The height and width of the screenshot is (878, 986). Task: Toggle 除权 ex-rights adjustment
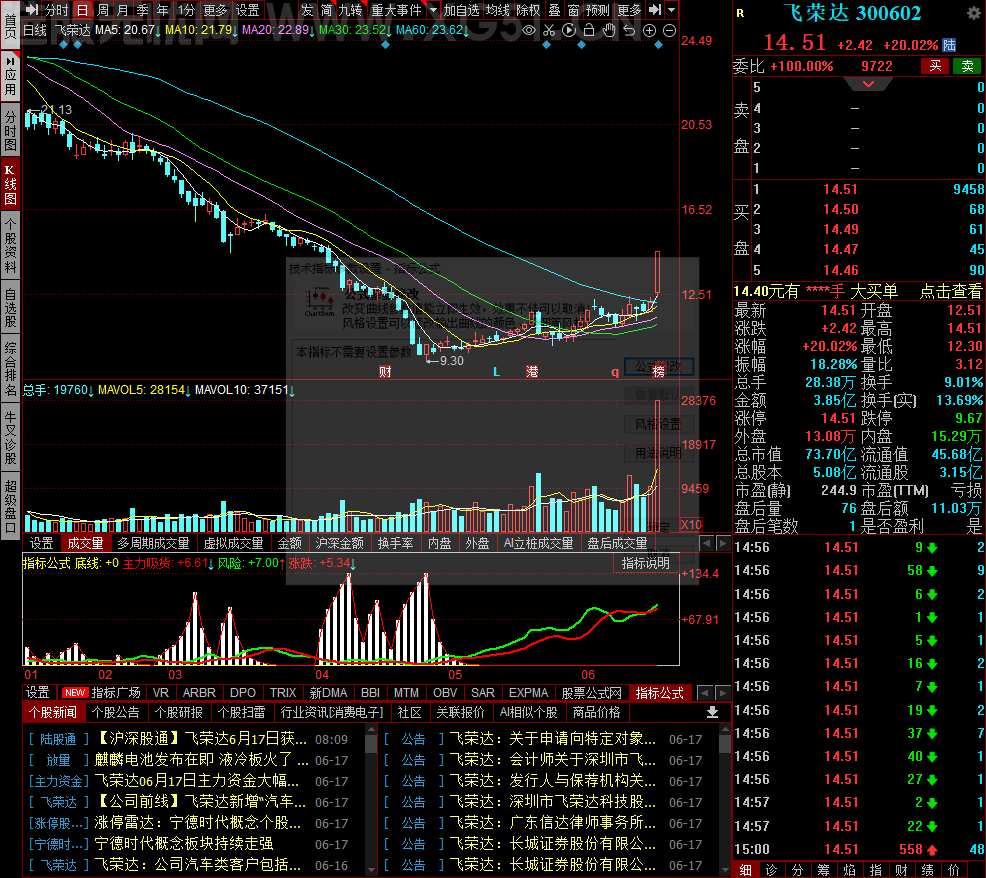coord(528,10)
